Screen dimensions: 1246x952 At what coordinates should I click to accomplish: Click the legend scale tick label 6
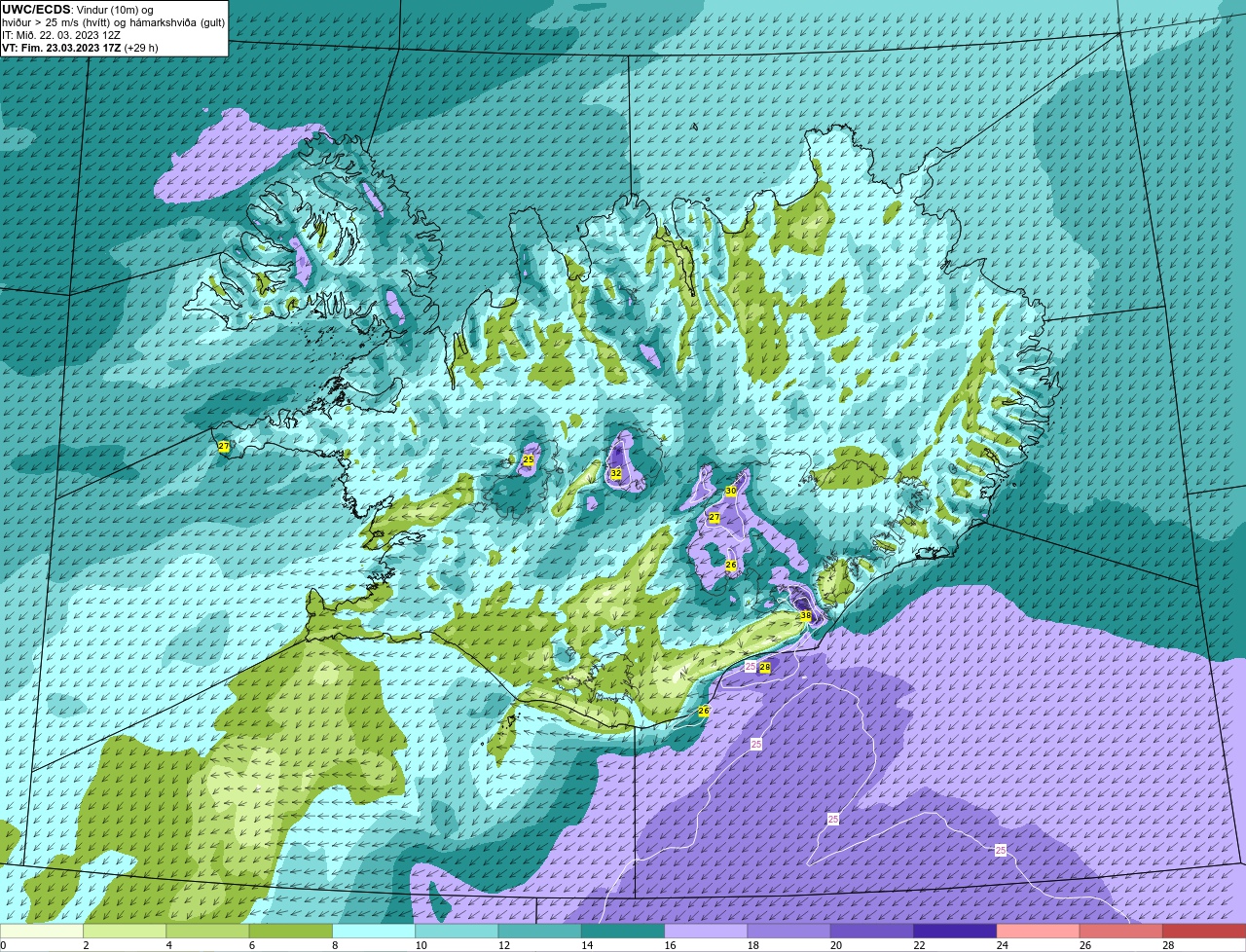tap(252, 945)
